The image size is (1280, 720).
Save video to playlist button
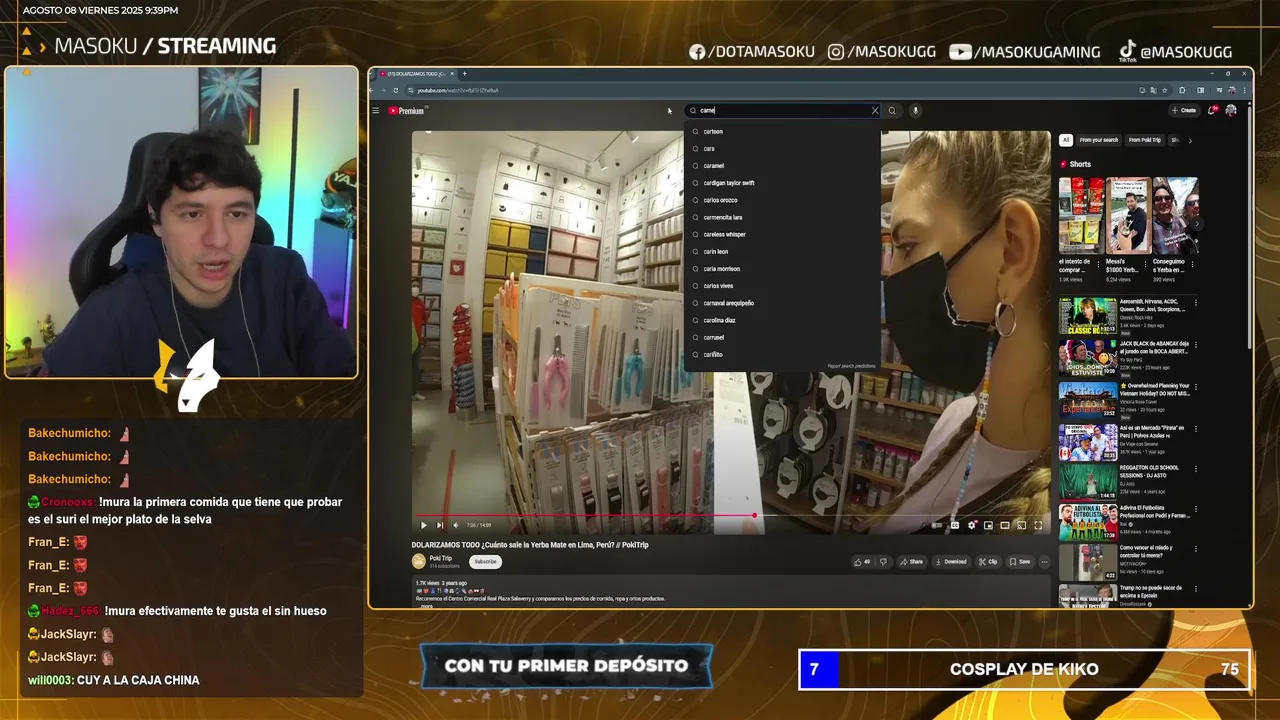(x=1020, y=562)
